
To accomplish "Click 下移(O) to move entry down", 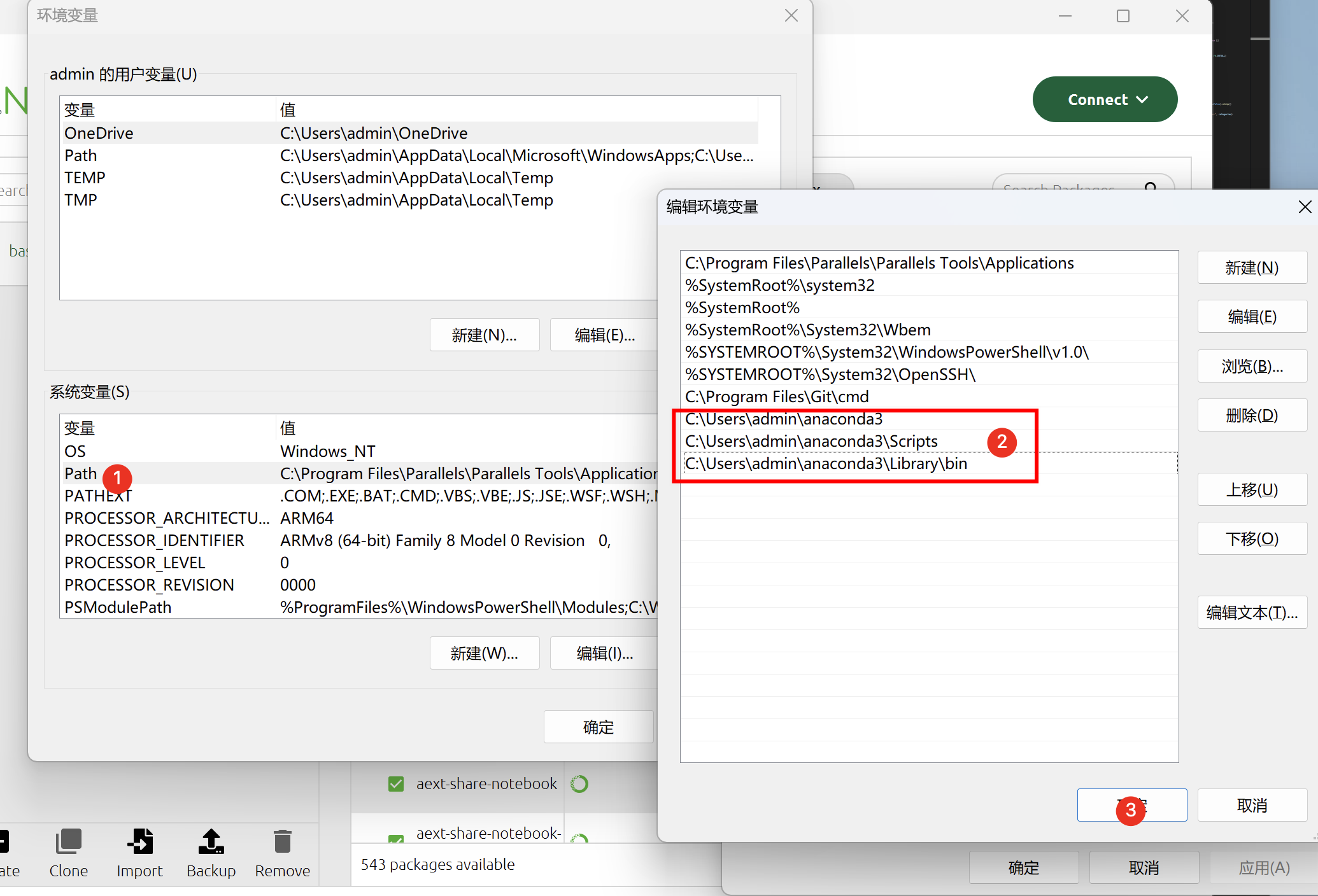I will coord(1251,539).
